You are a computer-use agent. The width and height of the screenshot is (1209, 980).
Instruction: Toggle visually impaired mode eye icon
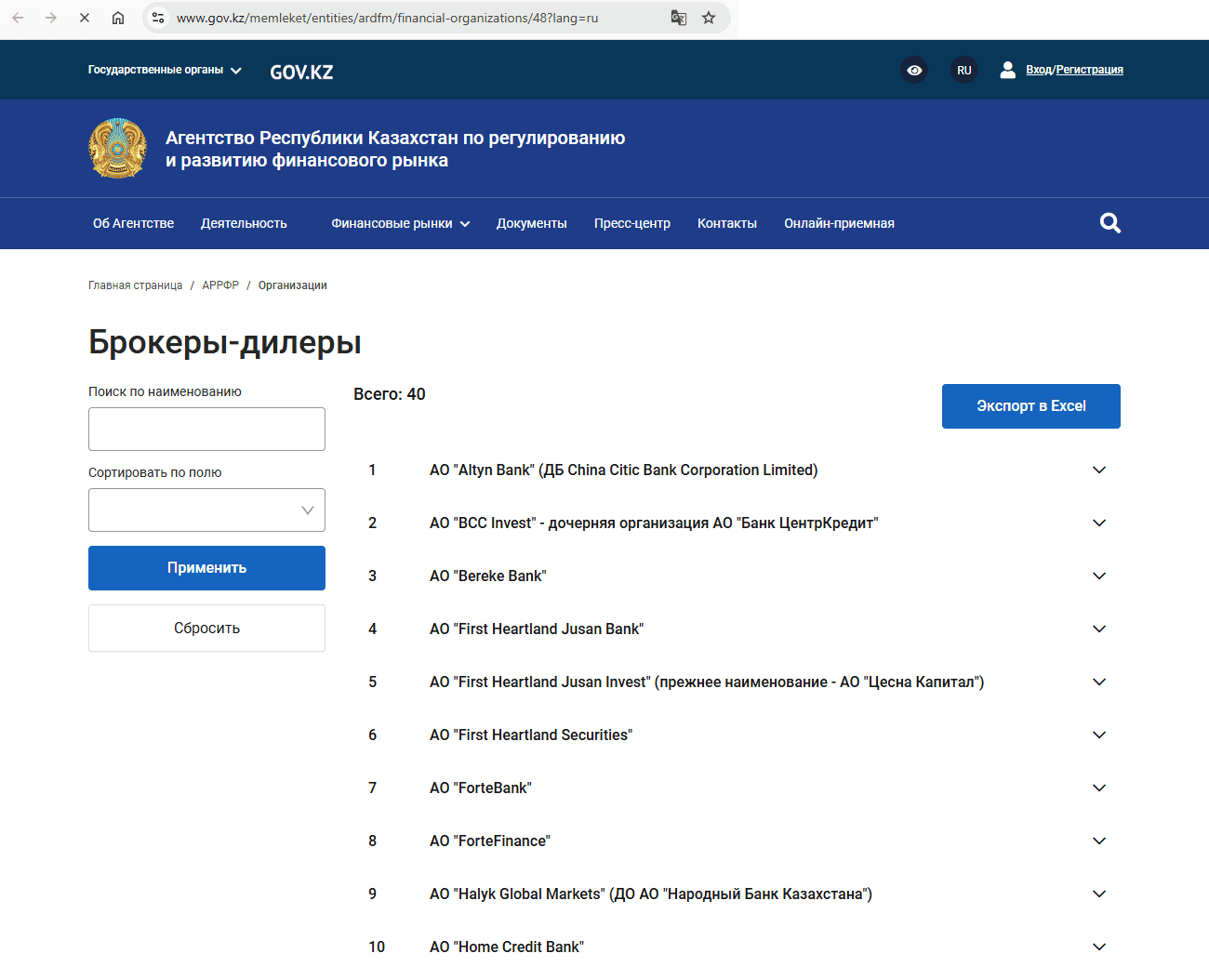(x=914, y=70)
